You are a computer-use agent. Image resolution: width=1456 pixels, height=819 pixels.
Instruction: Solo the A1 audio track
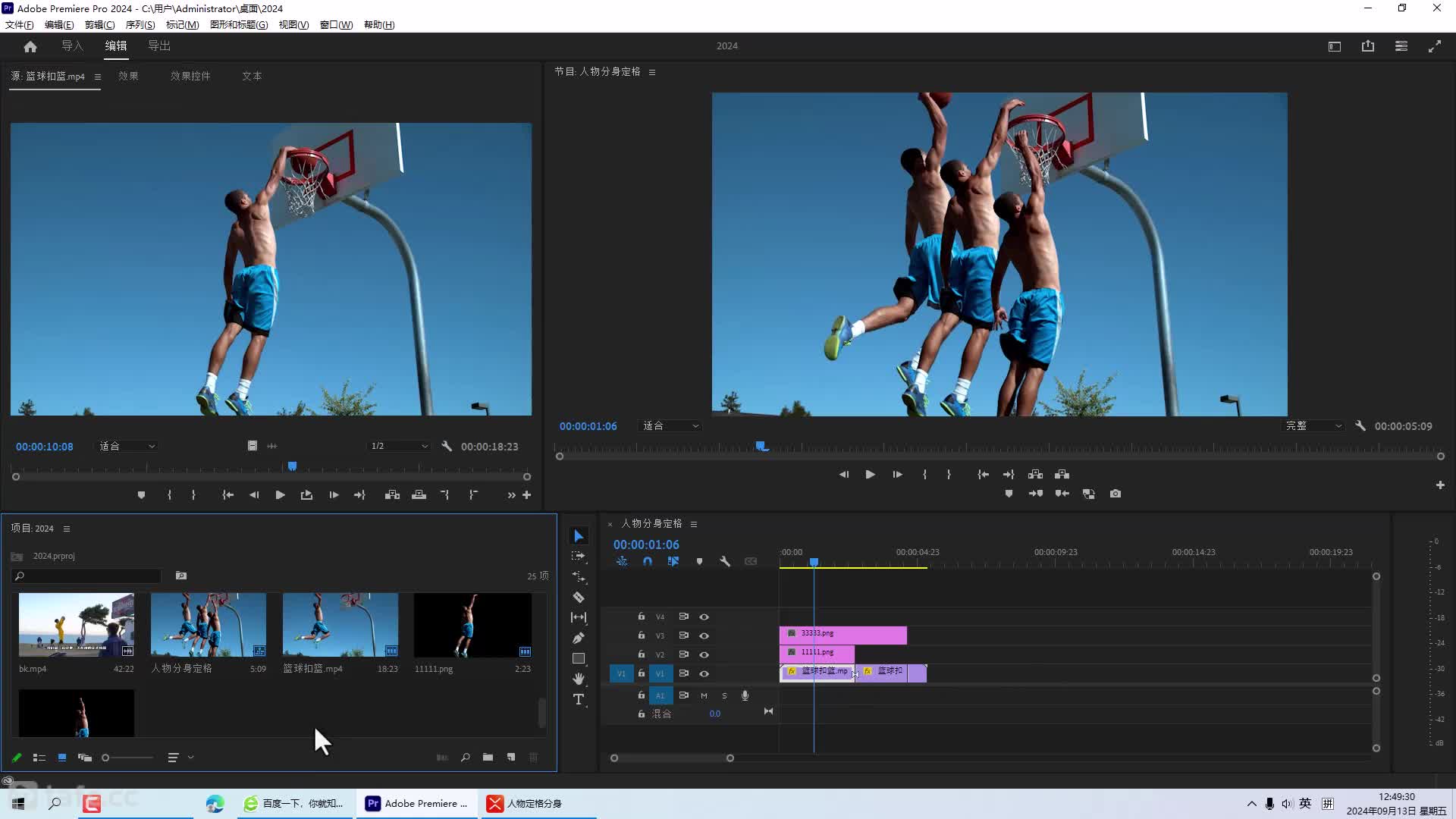(724, 695)
